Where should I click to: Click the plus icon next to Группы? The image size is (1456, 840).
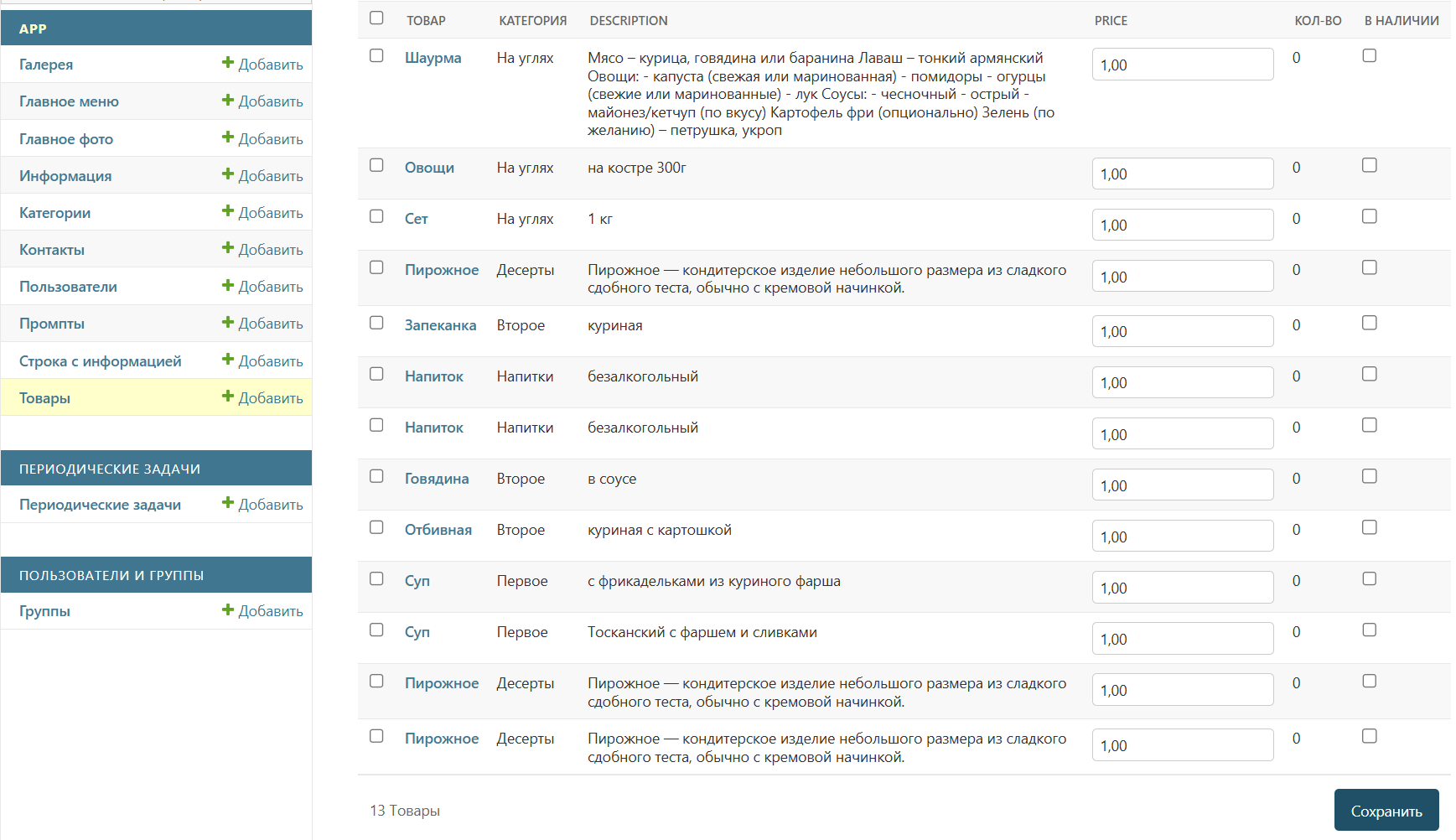228,610
